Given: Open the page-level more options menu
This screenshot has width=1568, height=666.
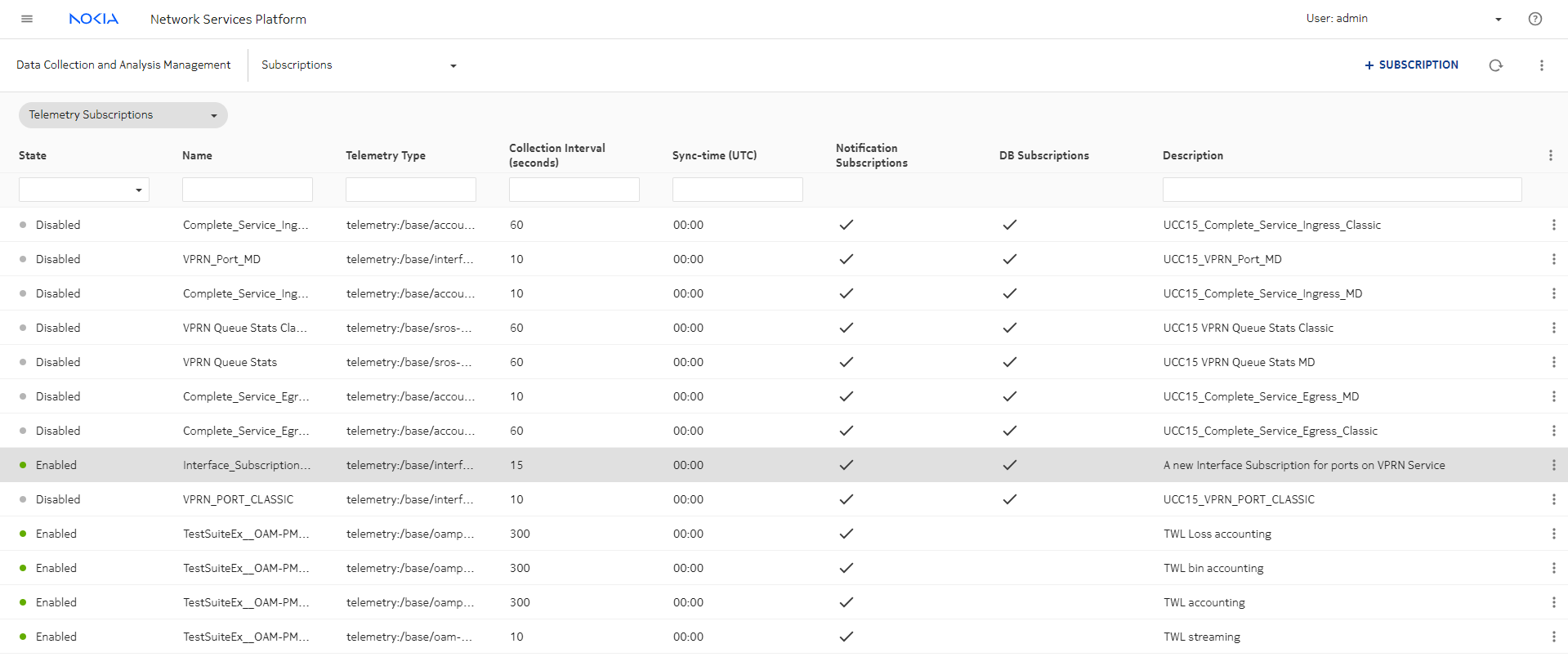Looking at the screenshot, I should 1541,65.
